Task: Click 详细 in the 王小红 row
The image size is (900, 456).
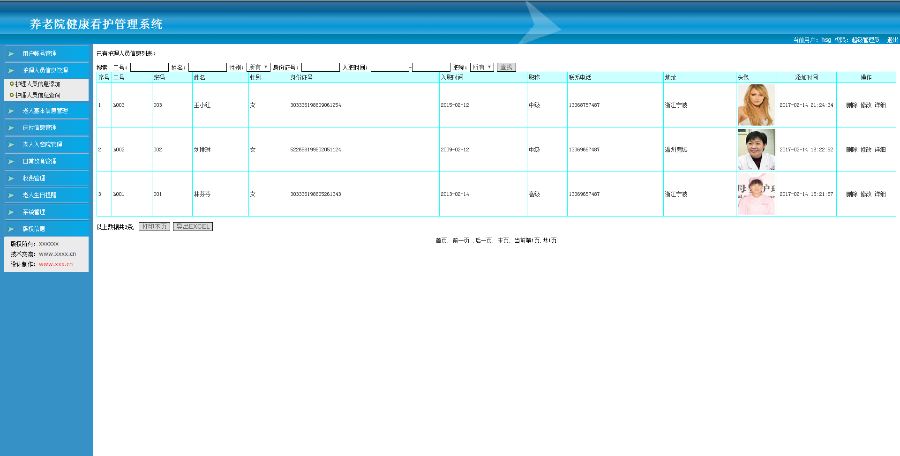Action: click(x=880, y=105)
